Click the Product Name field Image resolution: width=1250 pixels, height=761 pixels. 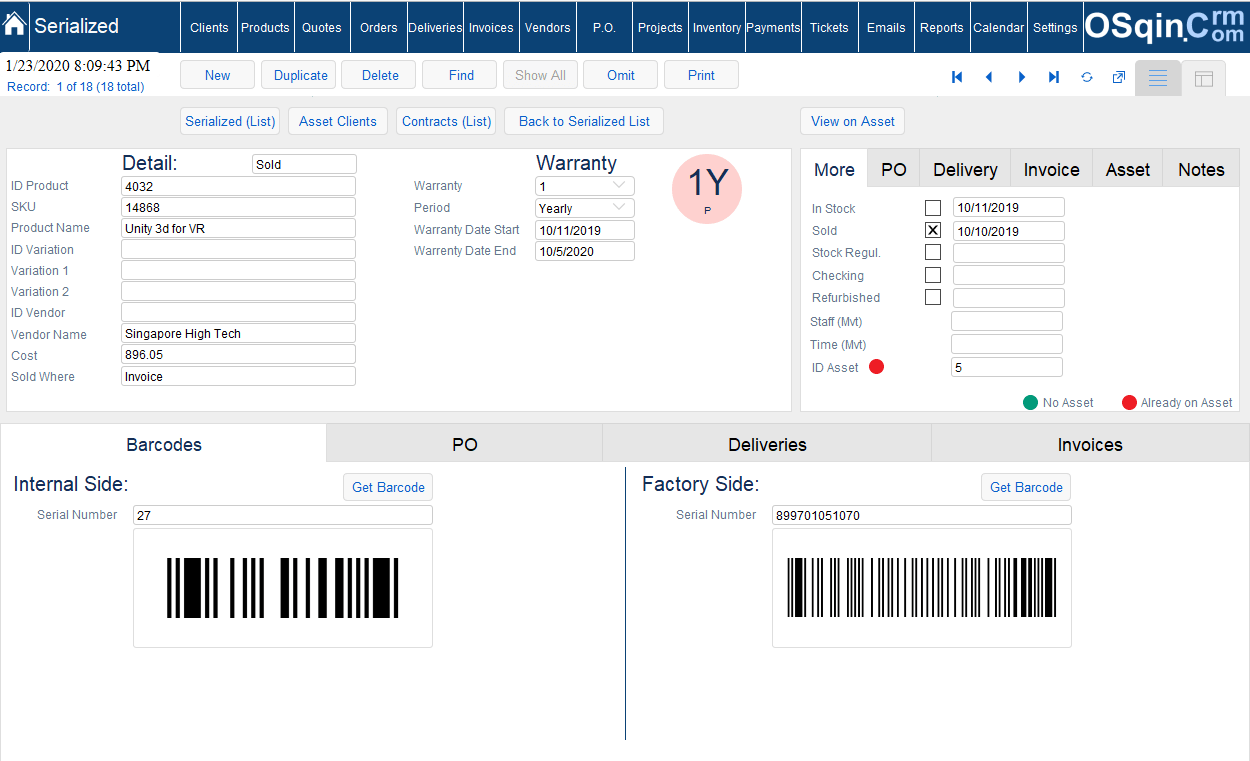[238, 228]
